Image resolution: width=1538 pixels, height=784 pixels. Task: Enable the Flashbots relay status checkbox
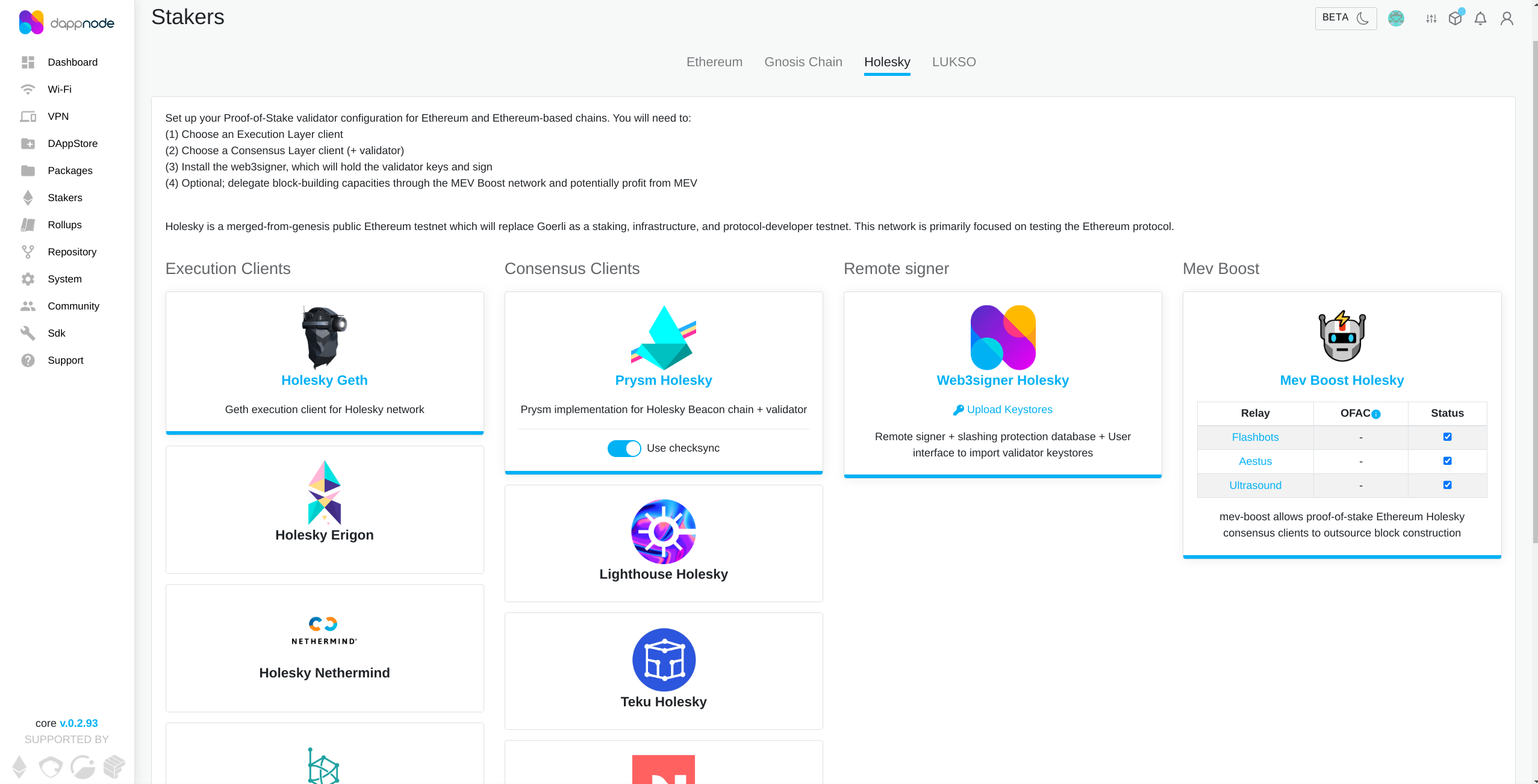pyautogui.click(x=1448, y=437)
